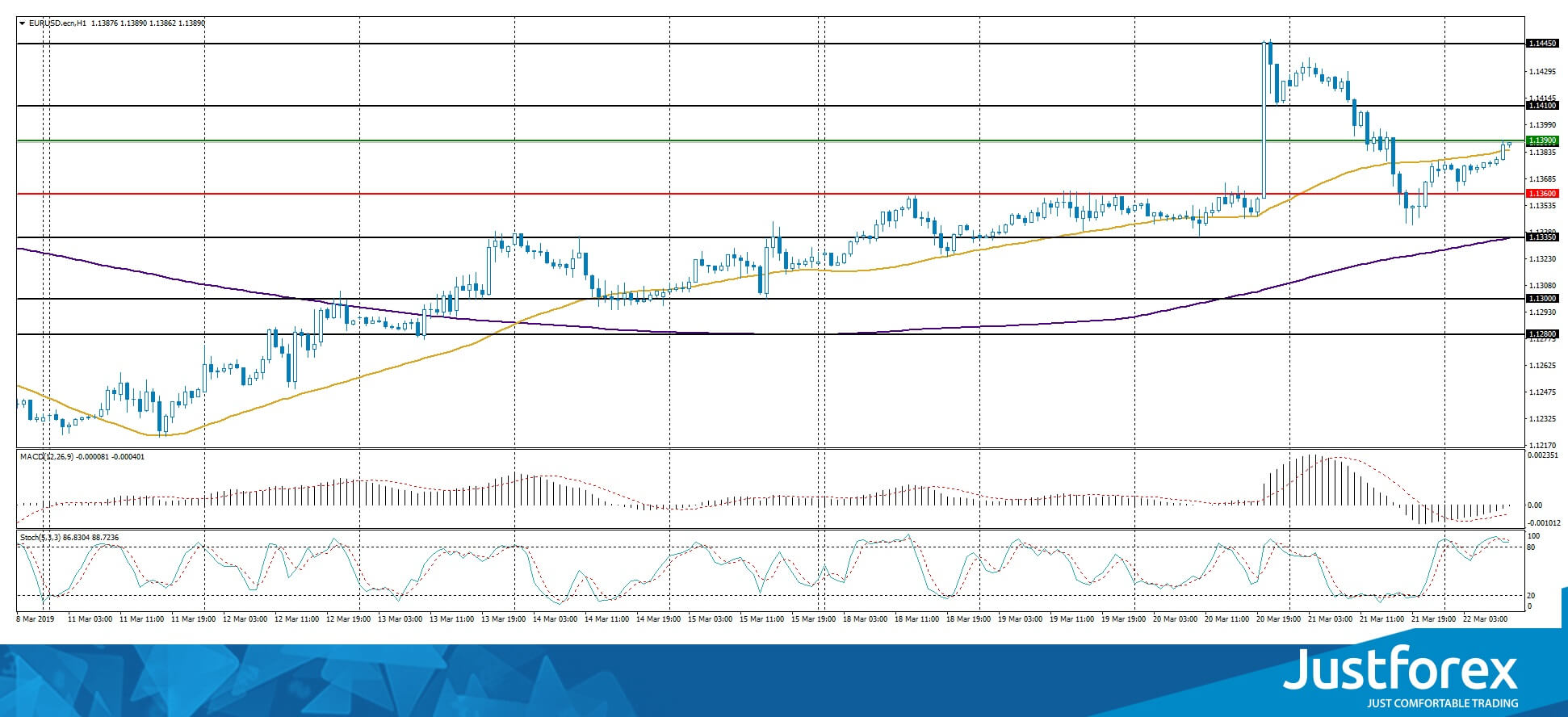
Task: Click the -0.001012 MACD scale value
Action: [1543, 522]
